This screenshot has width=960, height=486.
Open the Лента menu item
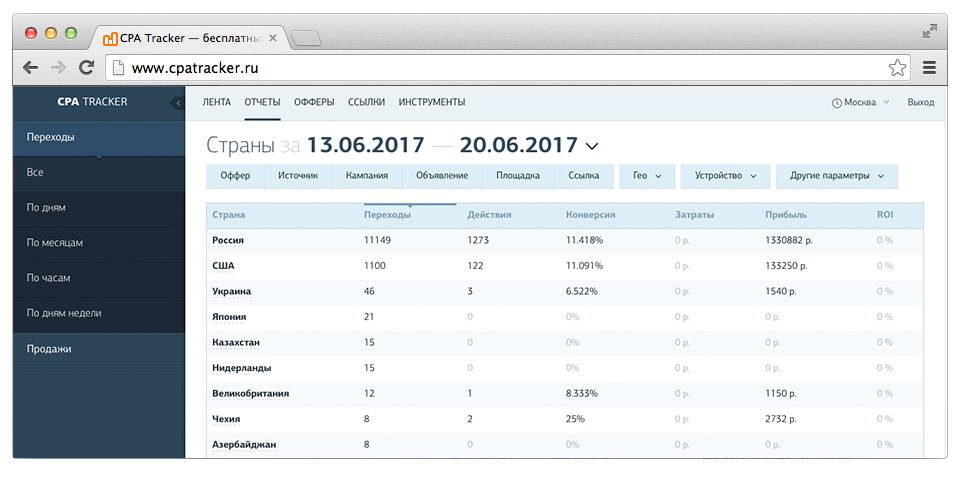(217, 102)
